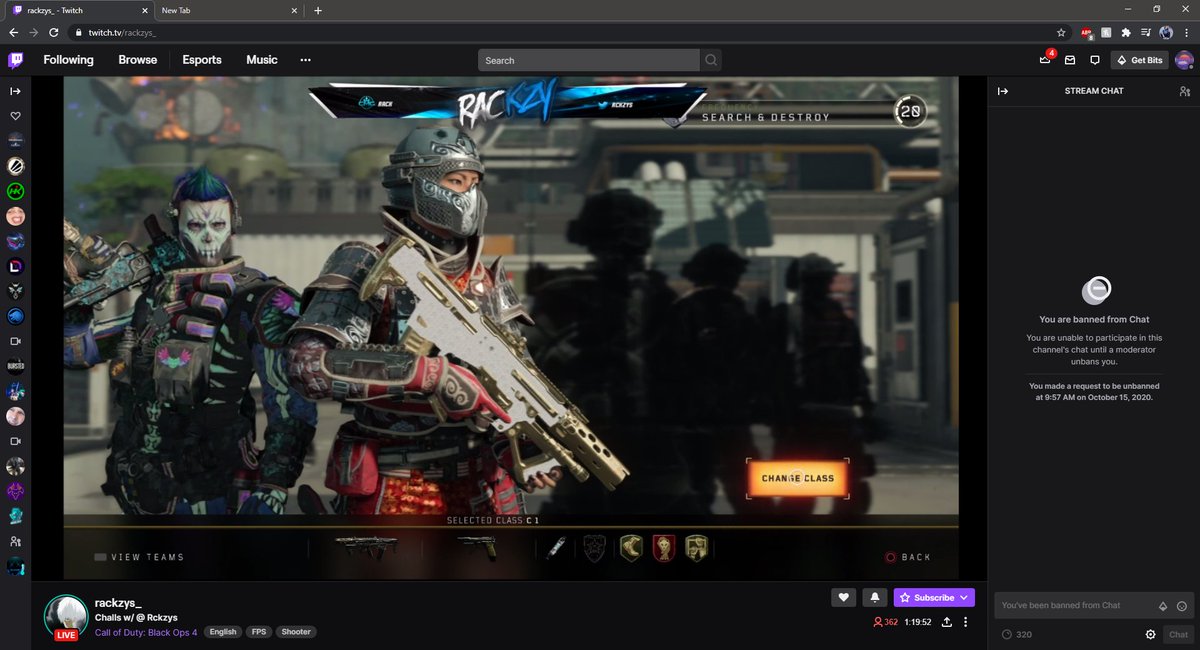Click the search magnifier button
This screenshot has height=650, width=1200.
click(711, 60)
